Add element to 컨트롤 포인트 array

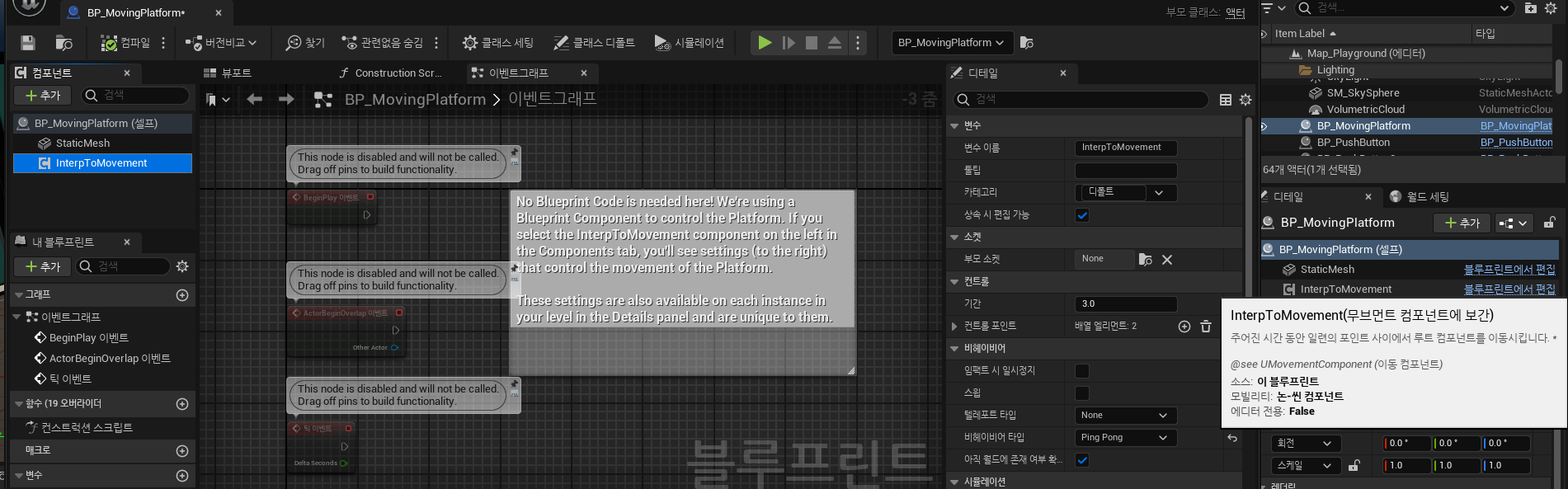(x=1184, y=327)
